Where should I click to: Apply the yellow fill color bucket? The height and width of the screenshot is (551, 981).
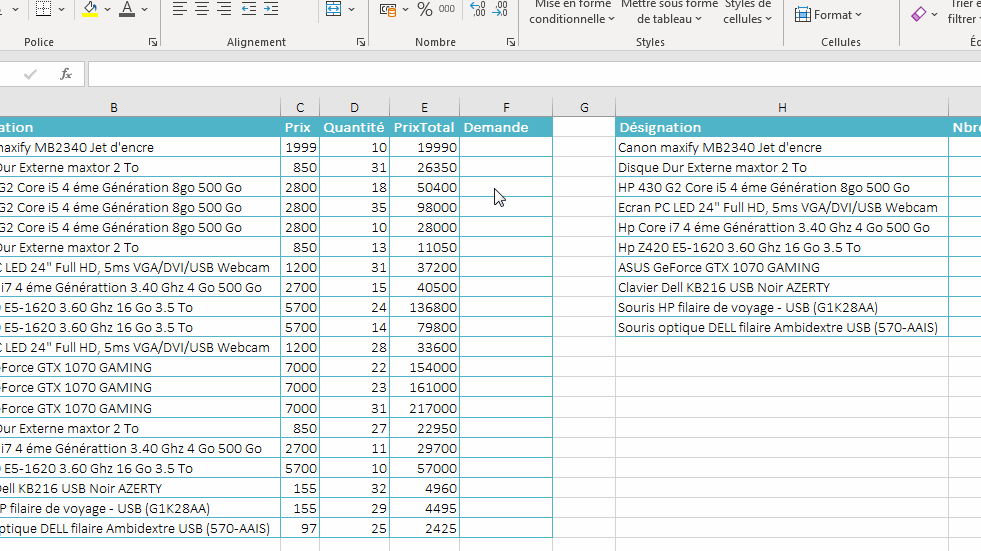pos(90,9)
